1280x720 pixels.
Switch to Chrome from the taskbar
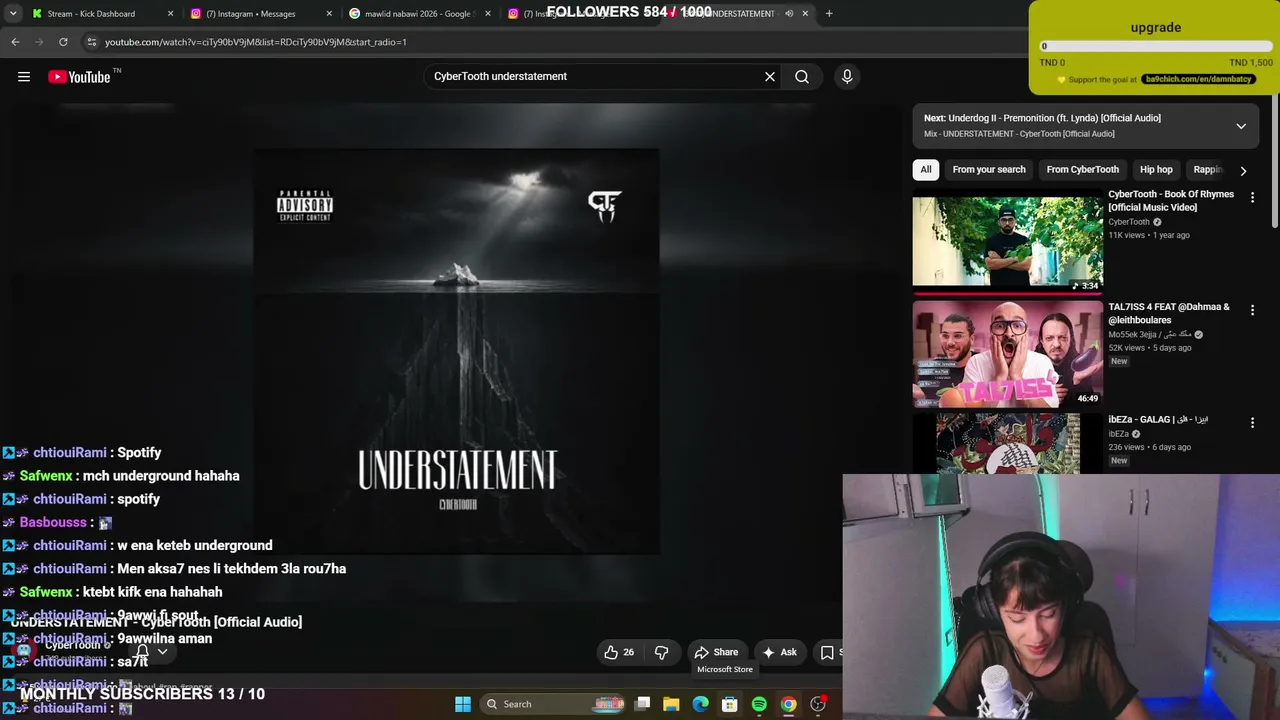pyautogui.click(x=789, y=704)
